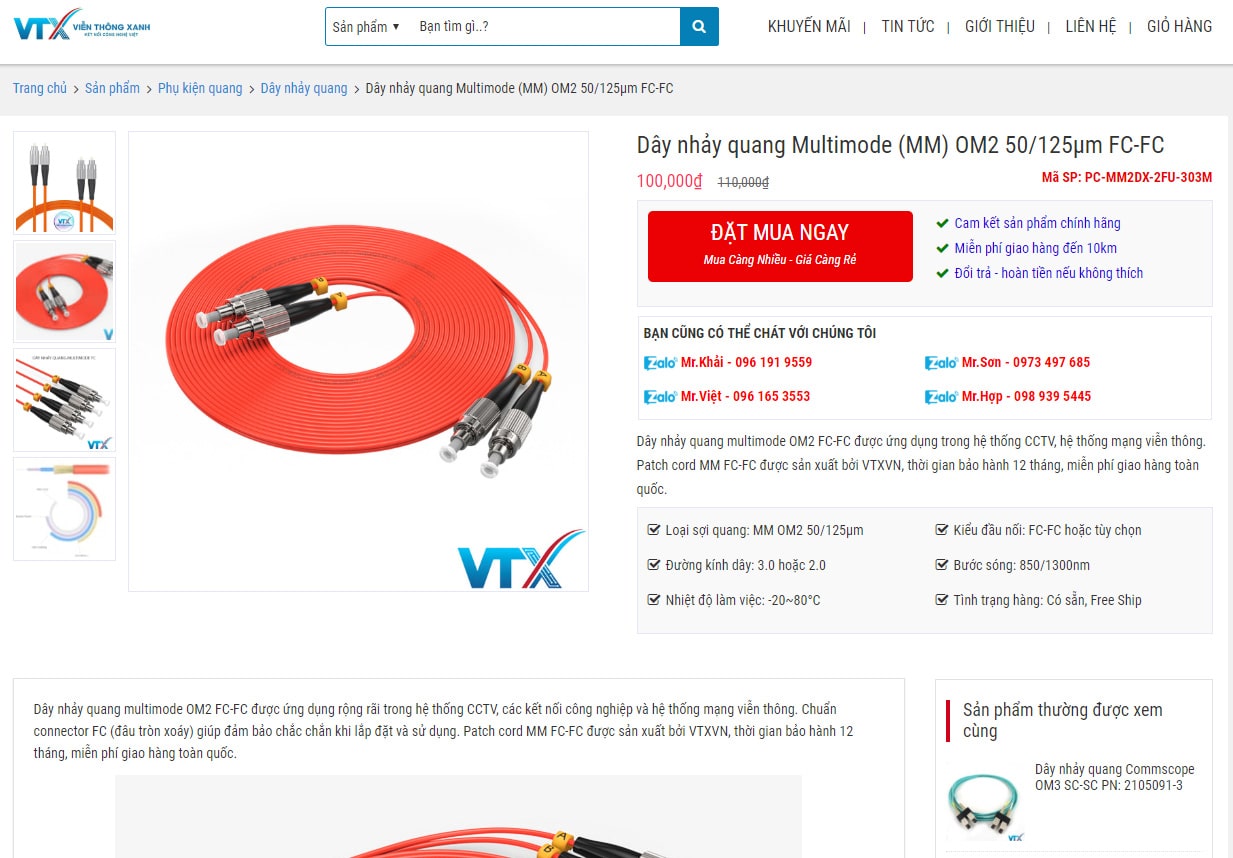This screenshot has height=858, width=1233.
Task: Open the VTX Viễn Thông Xanh logo
Action: pos(82,25)
